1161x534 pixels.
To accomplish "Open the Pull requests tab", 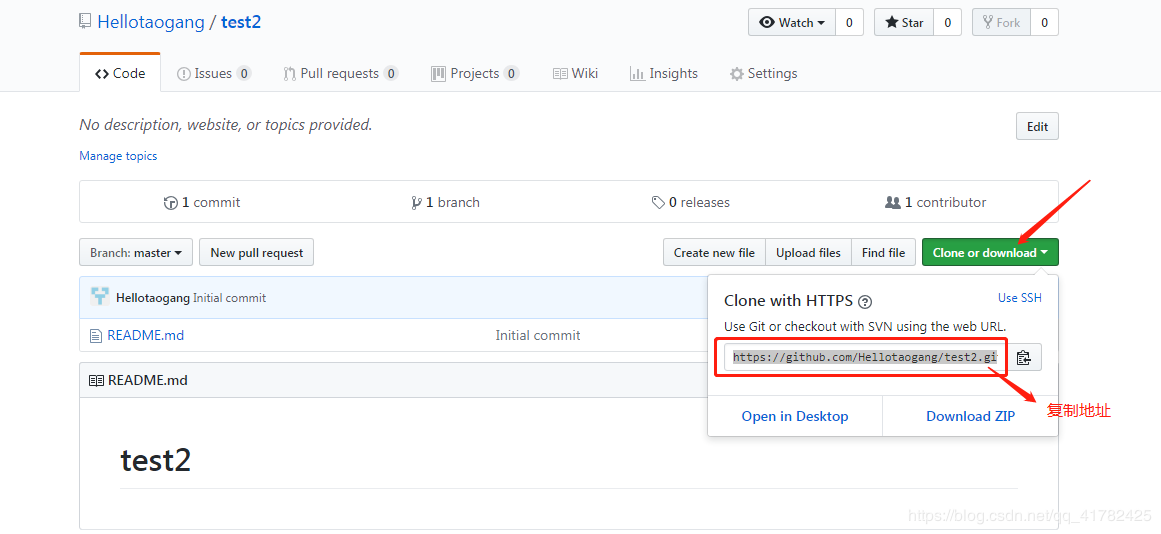I will pyautogui.click(x=339, y=74).
